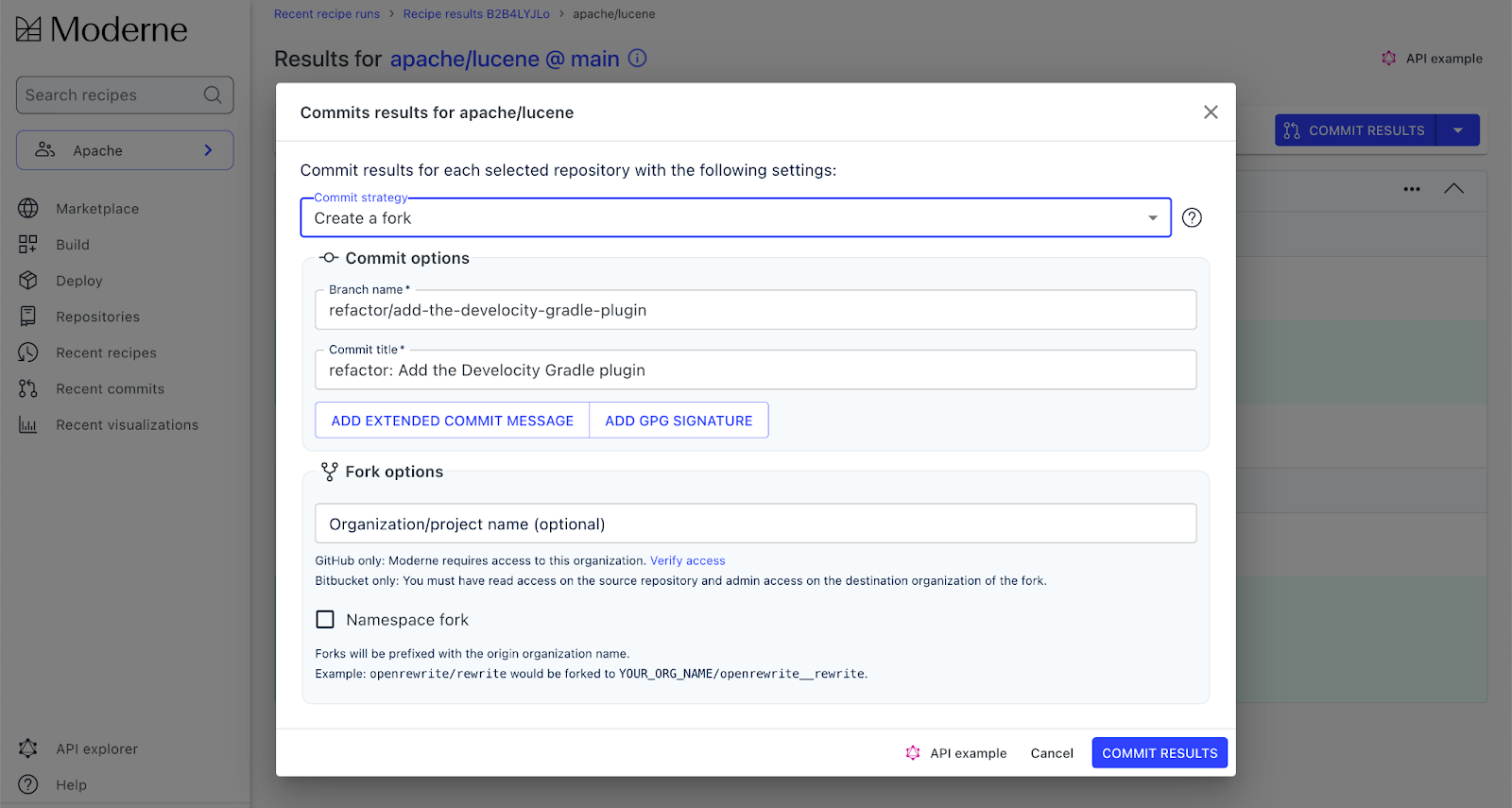
Task: Open Marketplace in the sidebar
Action: (97, 209)
